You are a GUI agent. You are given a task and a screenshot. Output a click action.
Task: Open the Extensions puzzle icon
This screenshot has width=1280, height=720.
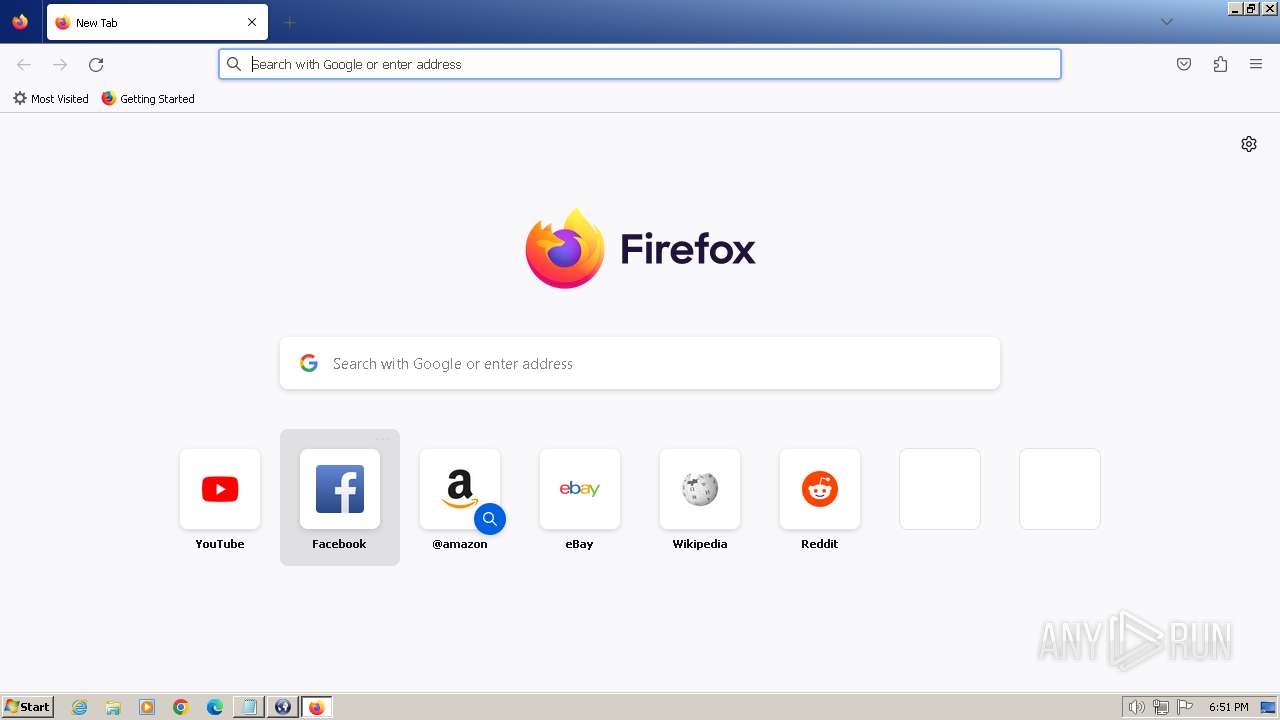[x=1220, y=64]
